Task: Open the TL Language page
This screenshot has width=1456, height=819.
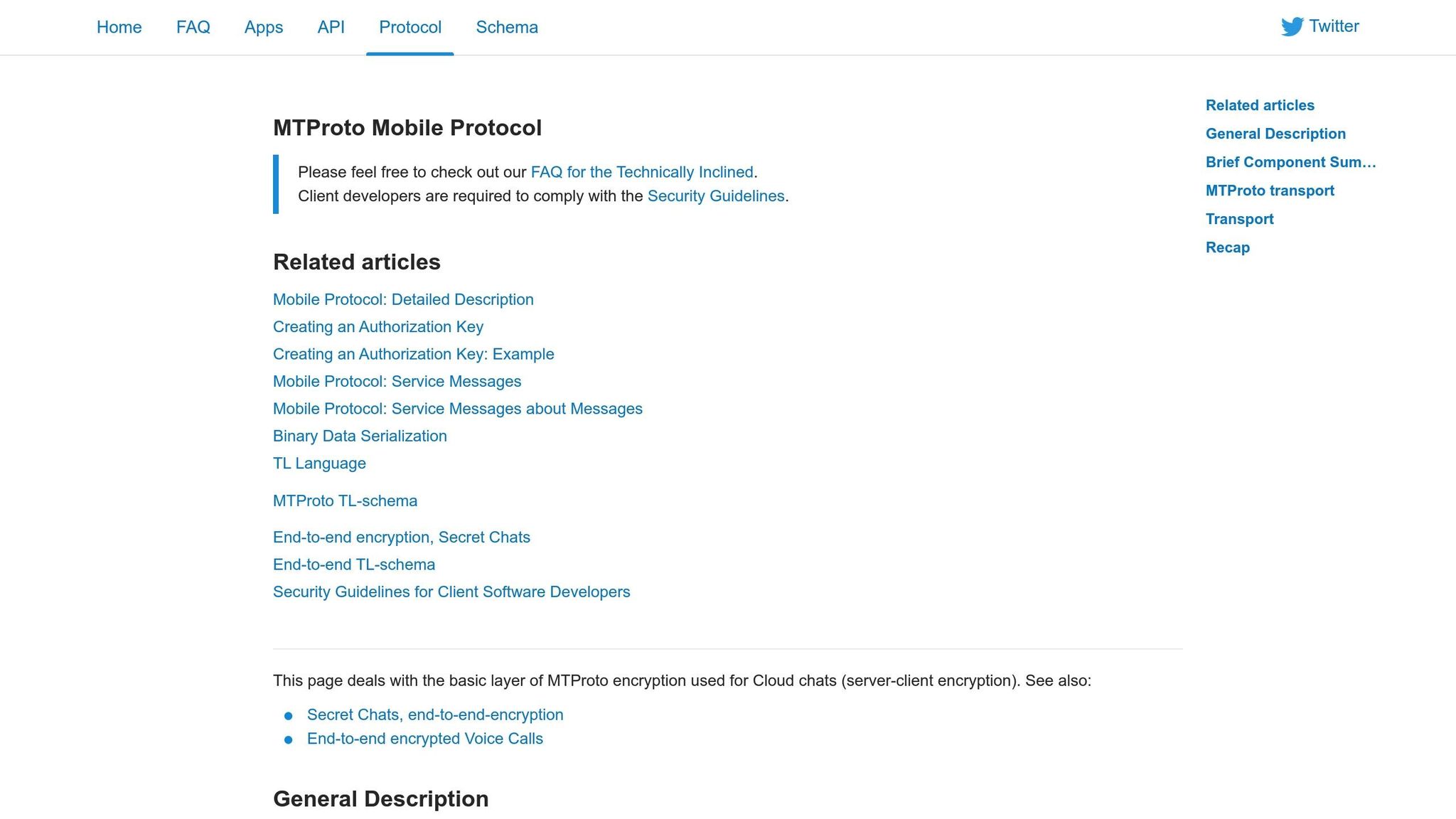Action: point(319,463)
